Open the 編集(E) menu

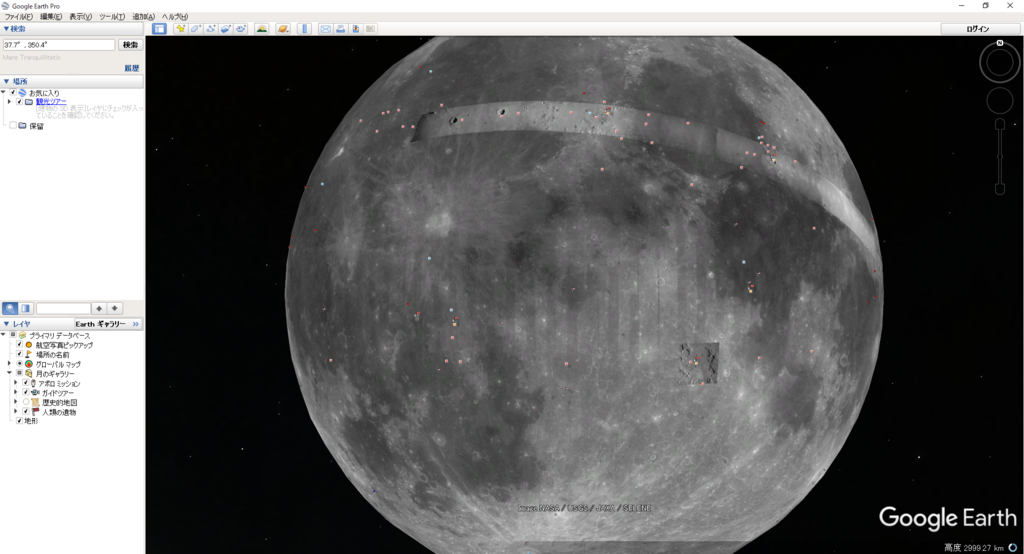(51, 17)
